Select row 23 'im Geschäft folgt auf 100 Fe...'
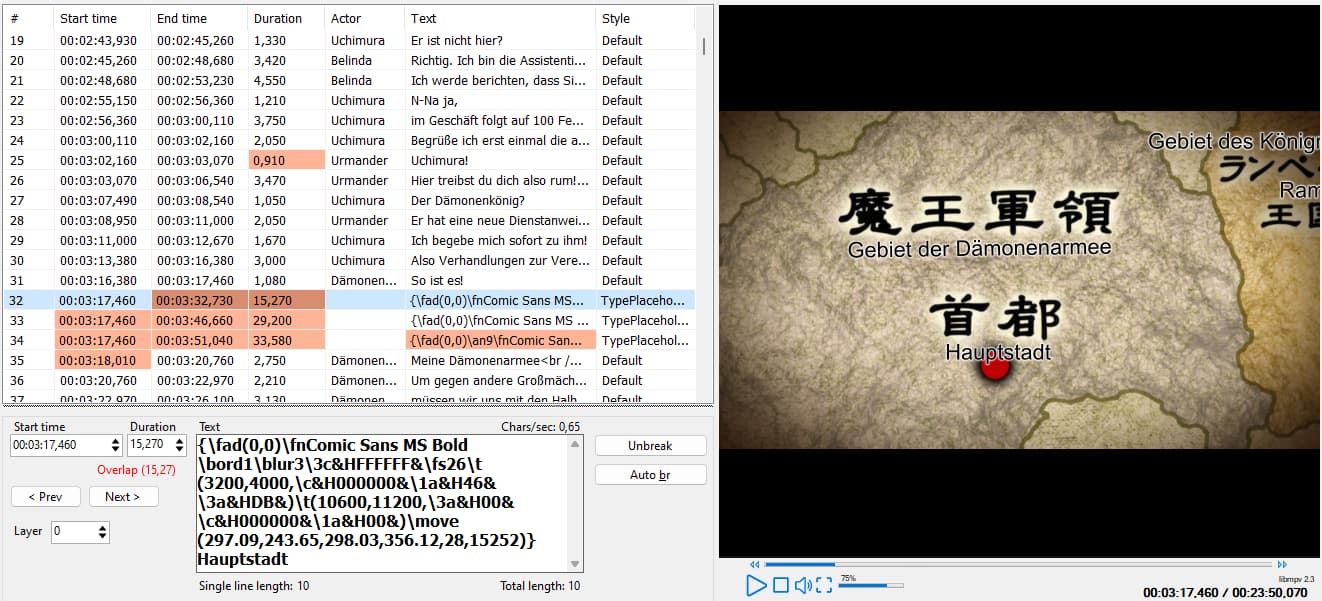This screenshot has width=1322, height=601. coord(349,120)
